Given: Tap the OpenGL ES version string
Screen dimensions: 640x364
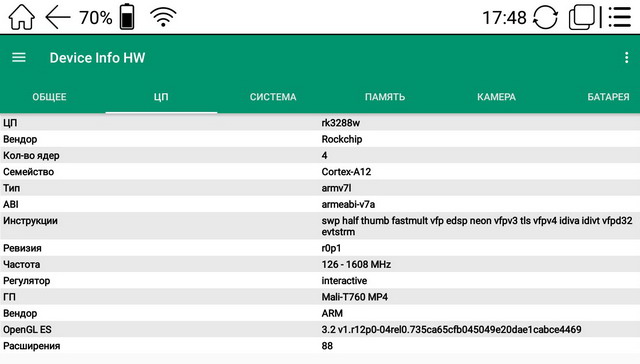Looking at the screenshot, I should point(451,330).
